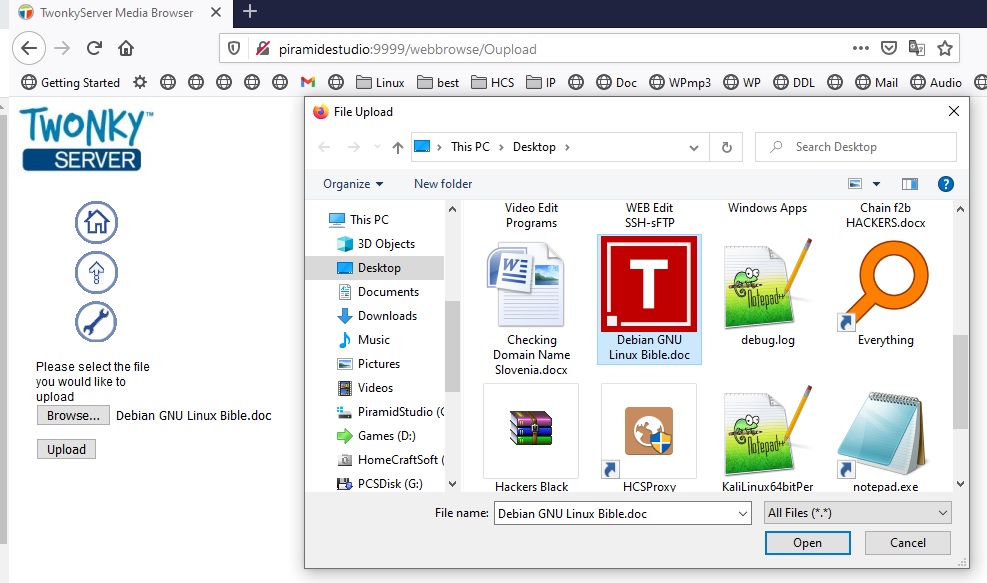The image size is (987, 583).
Task: Reload the page in Firefox
Action: coord(94,48)
